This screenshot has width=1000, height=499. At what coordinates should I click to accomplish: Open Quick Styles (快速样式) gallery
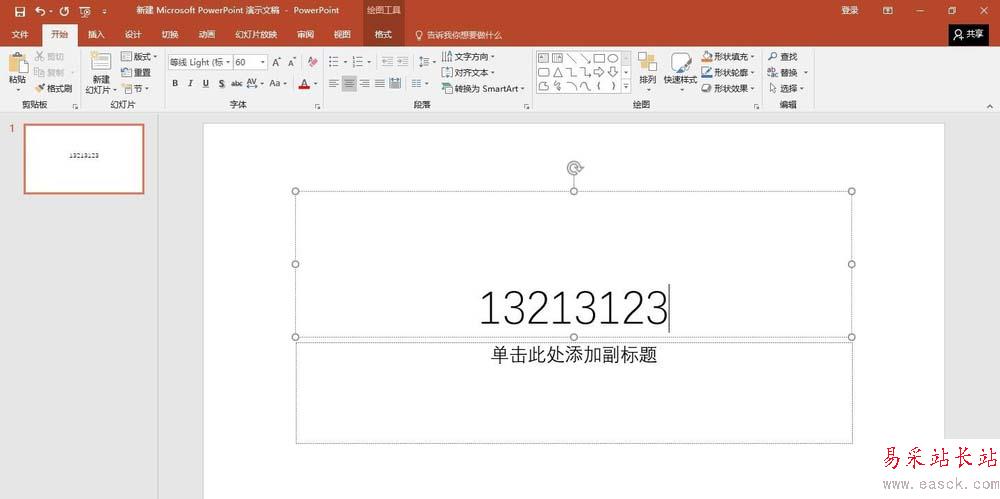click(x=680, y=70)
